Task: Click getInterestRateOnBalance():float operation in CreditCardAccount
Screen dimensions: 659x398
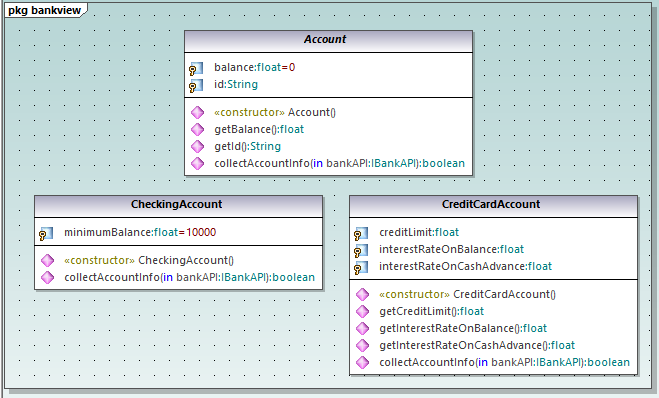Action: point(463,328)
